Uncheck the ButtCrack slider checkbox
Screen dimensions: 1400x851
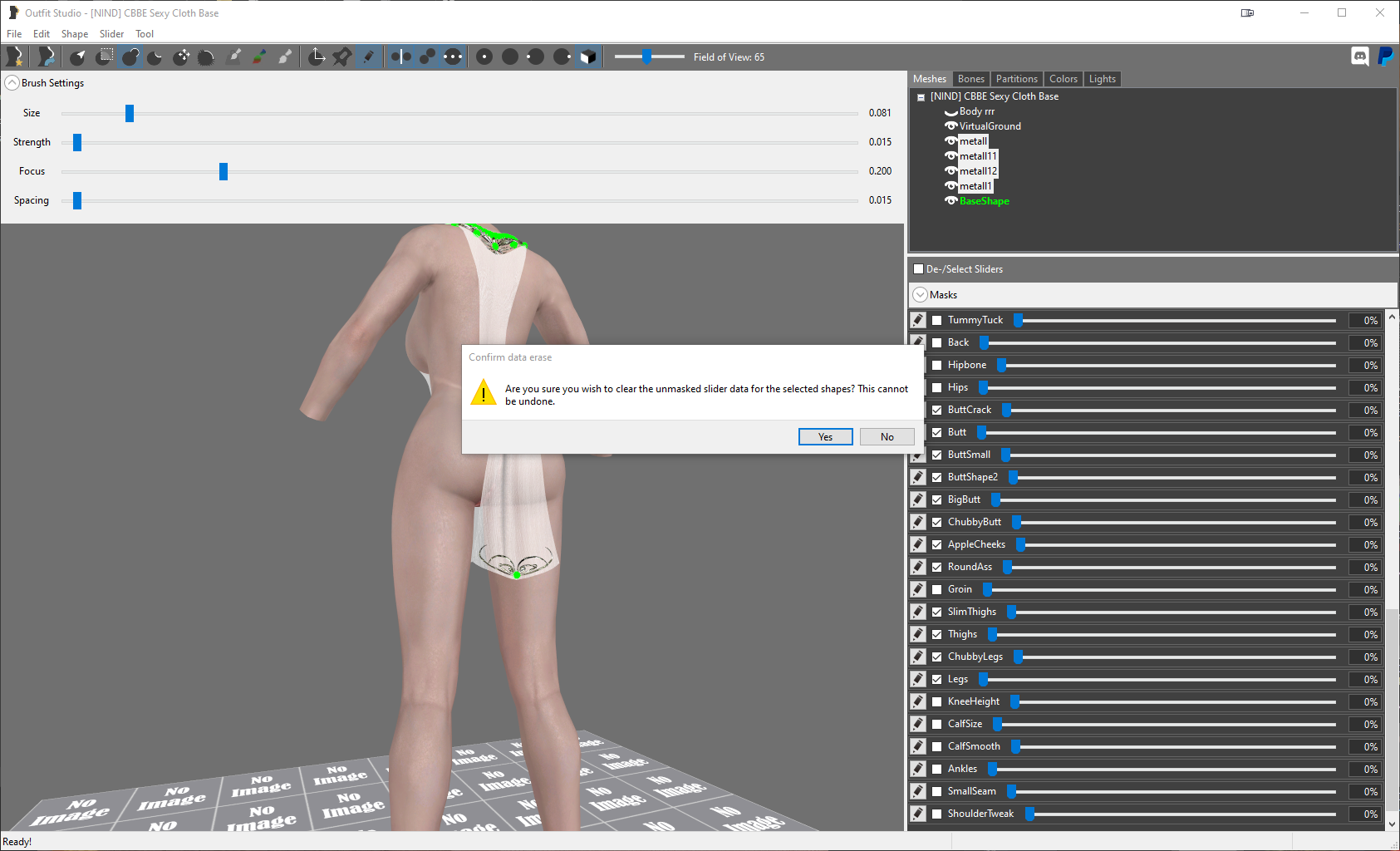coord(937,410)
